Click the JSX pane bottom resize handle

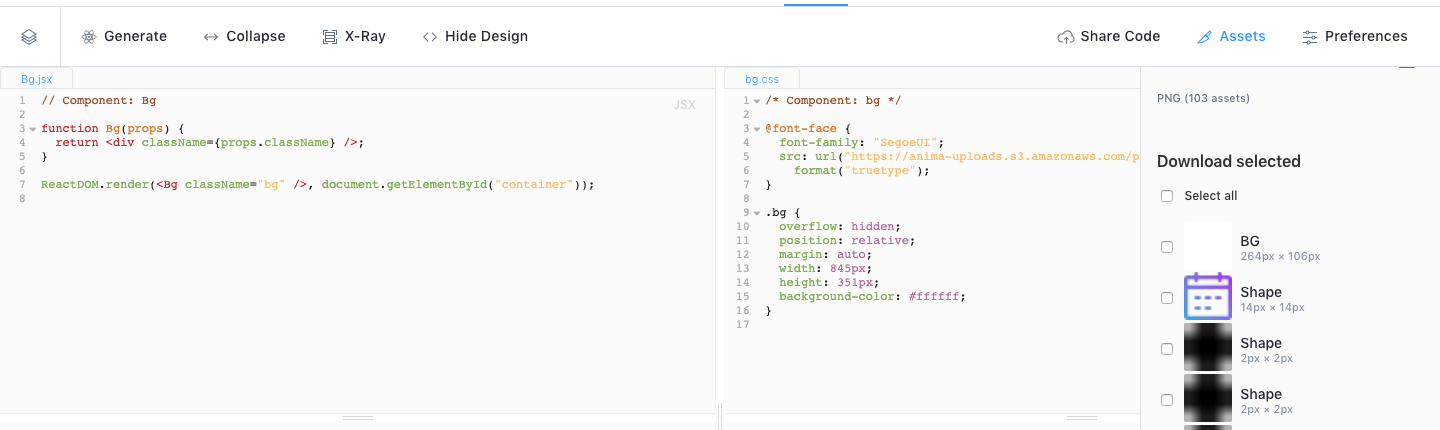click(x=357, y=417)
